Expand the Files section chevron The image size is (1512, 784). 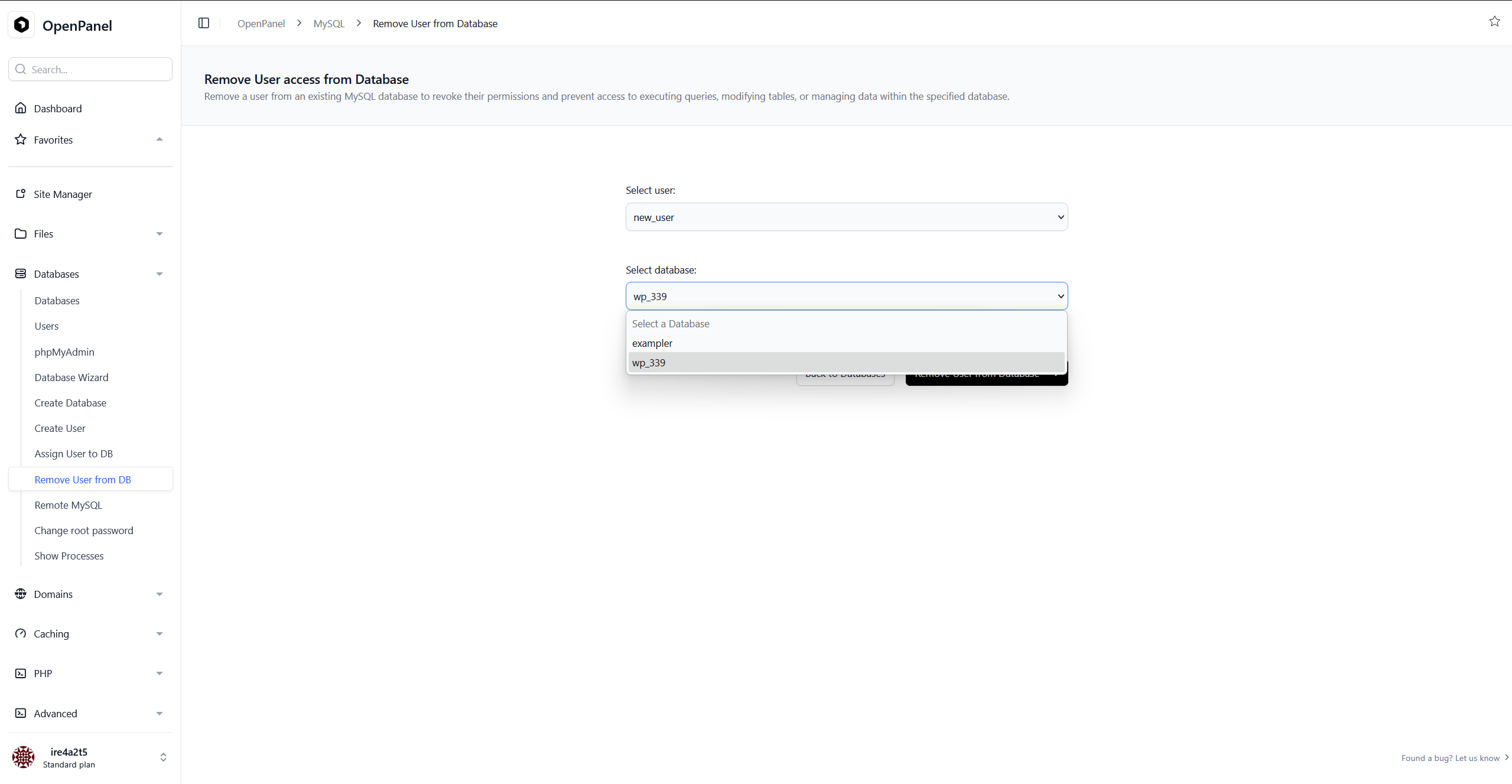click(159, 233)
